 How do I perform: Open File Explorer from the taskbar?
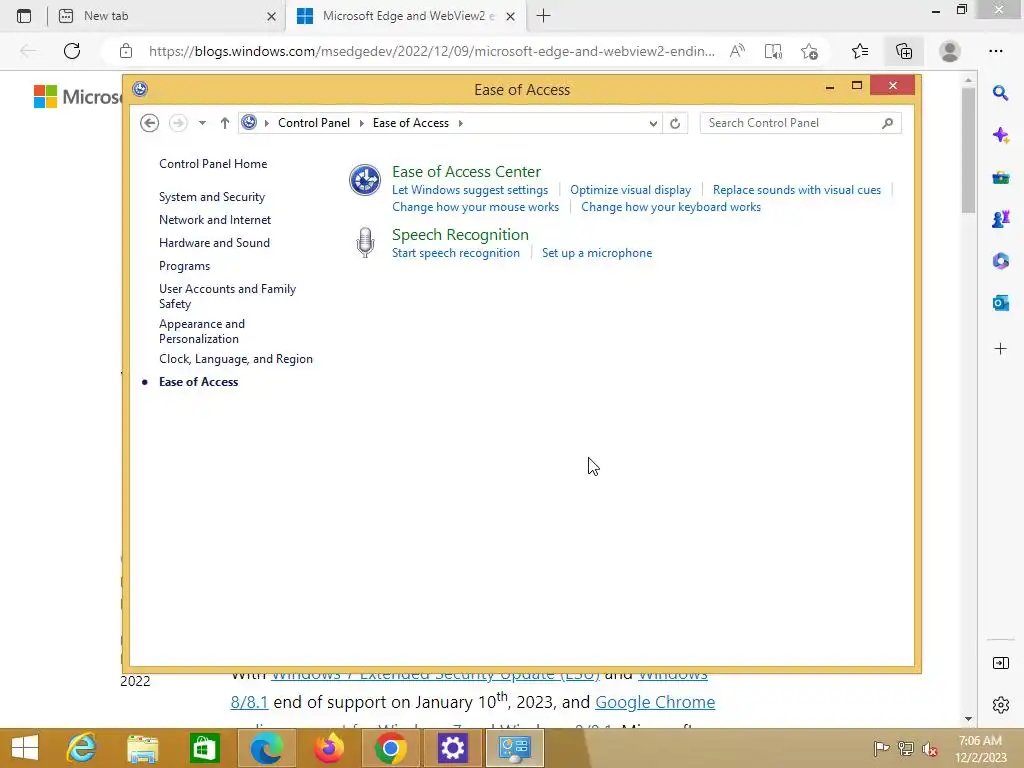142,748
